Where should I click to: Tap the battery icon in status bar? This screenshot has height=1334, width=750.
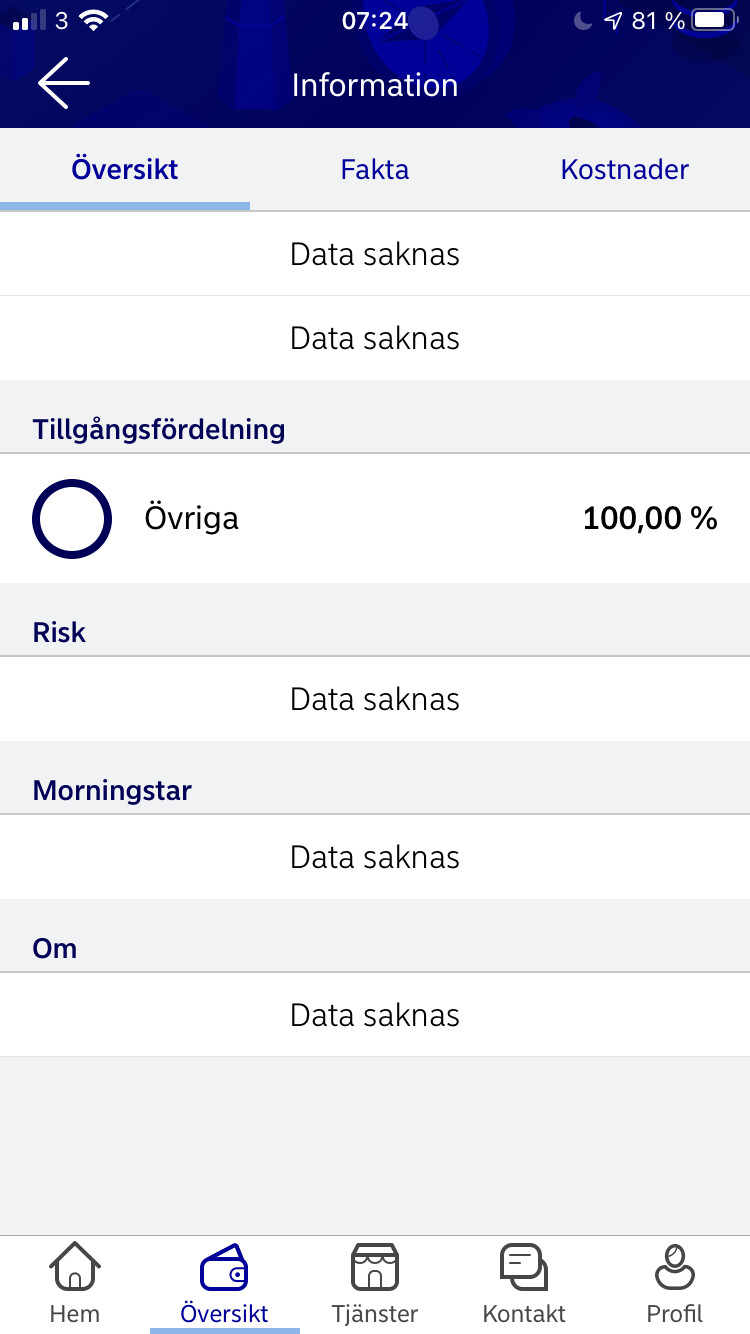pos(714,20)
